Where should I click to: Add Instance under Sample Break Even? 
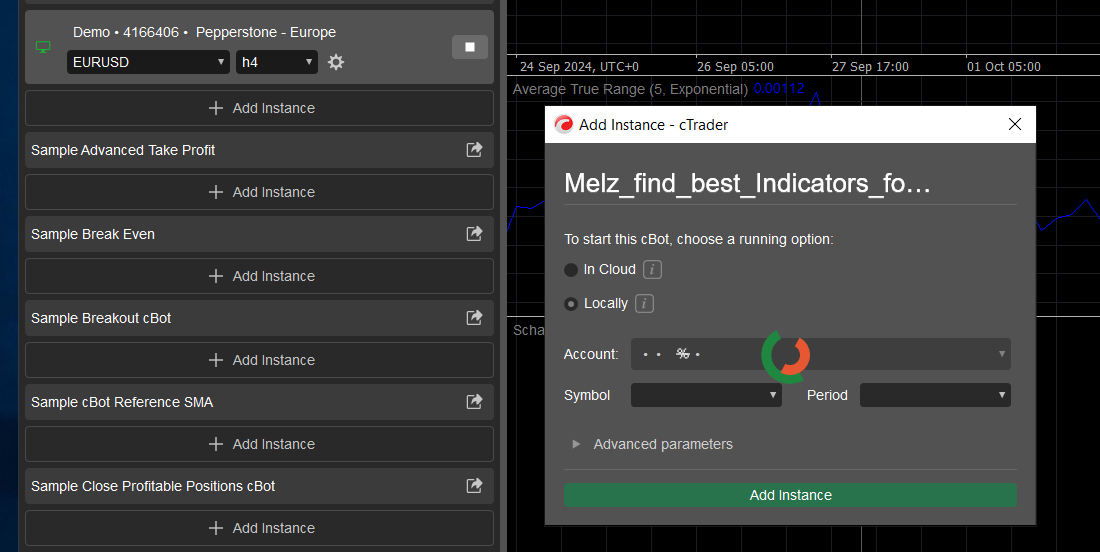coord(260,276)
